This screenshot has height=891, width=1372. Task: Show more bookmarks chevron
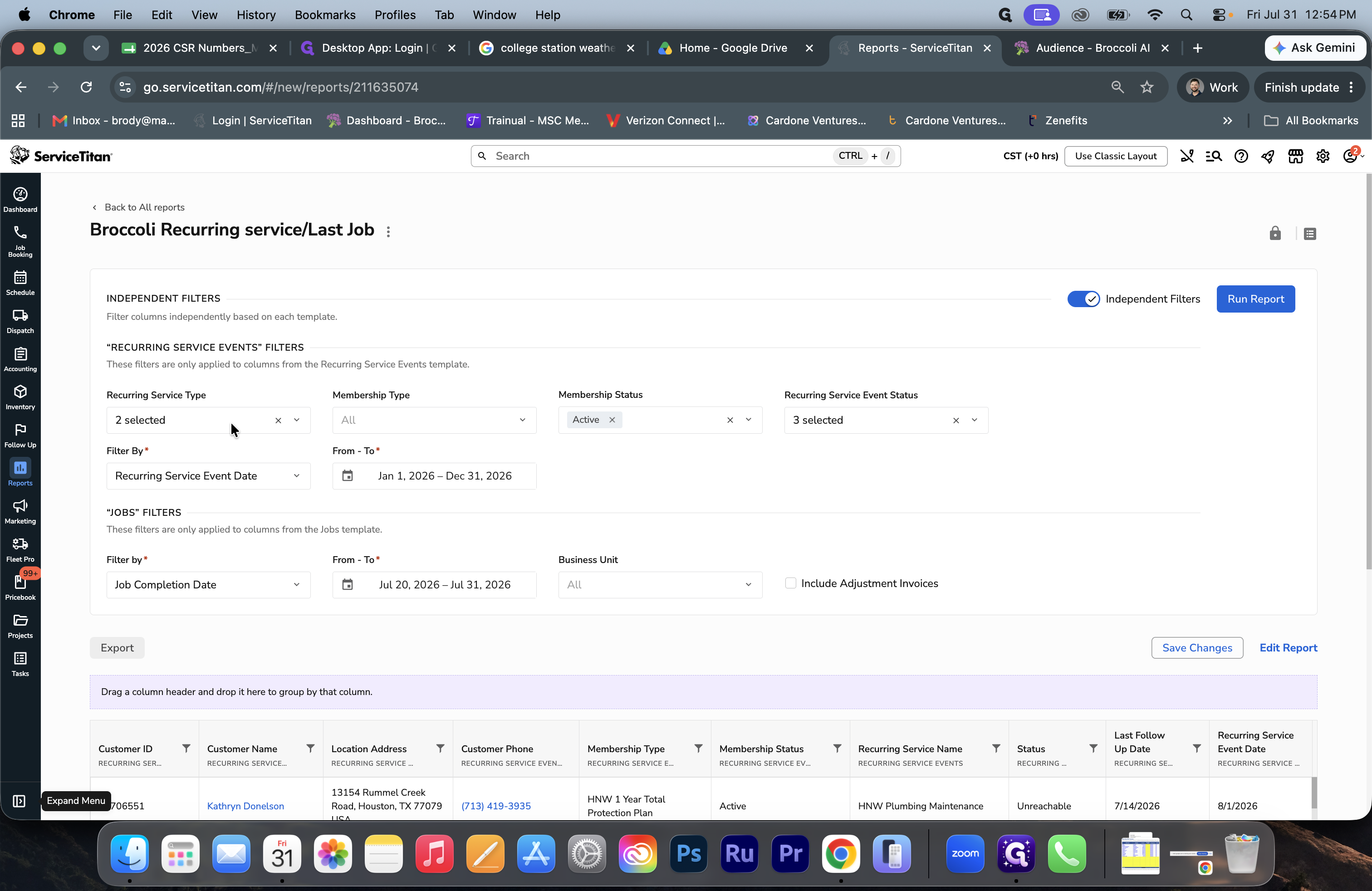[x=1227, y=121]
